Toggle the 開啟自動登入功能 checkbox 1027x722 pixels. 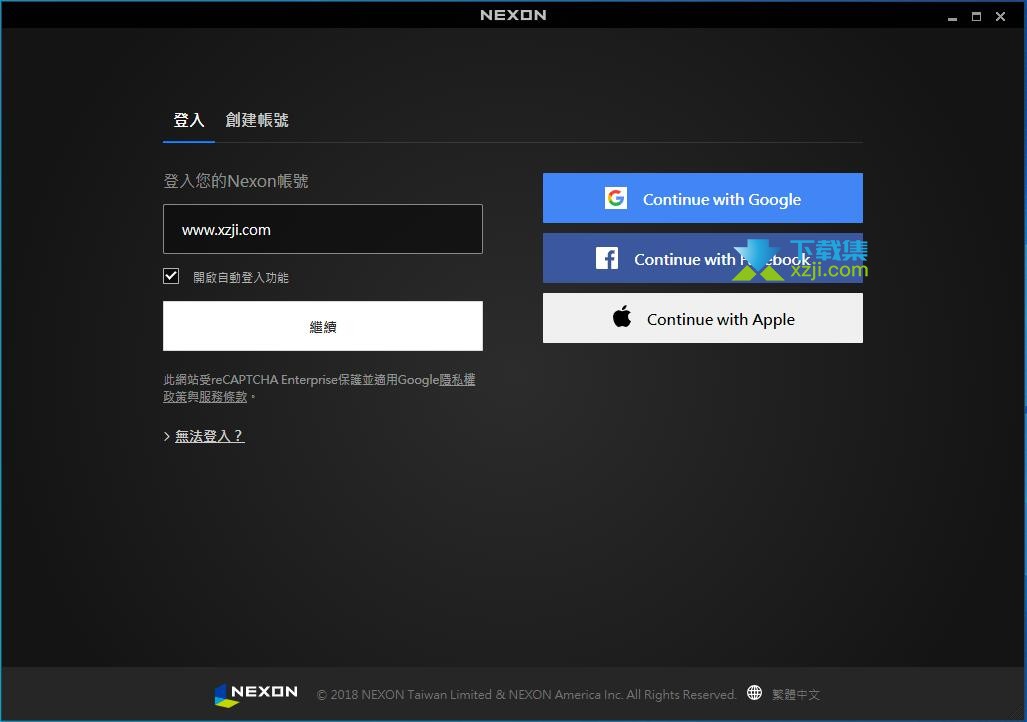coord(171,276)
